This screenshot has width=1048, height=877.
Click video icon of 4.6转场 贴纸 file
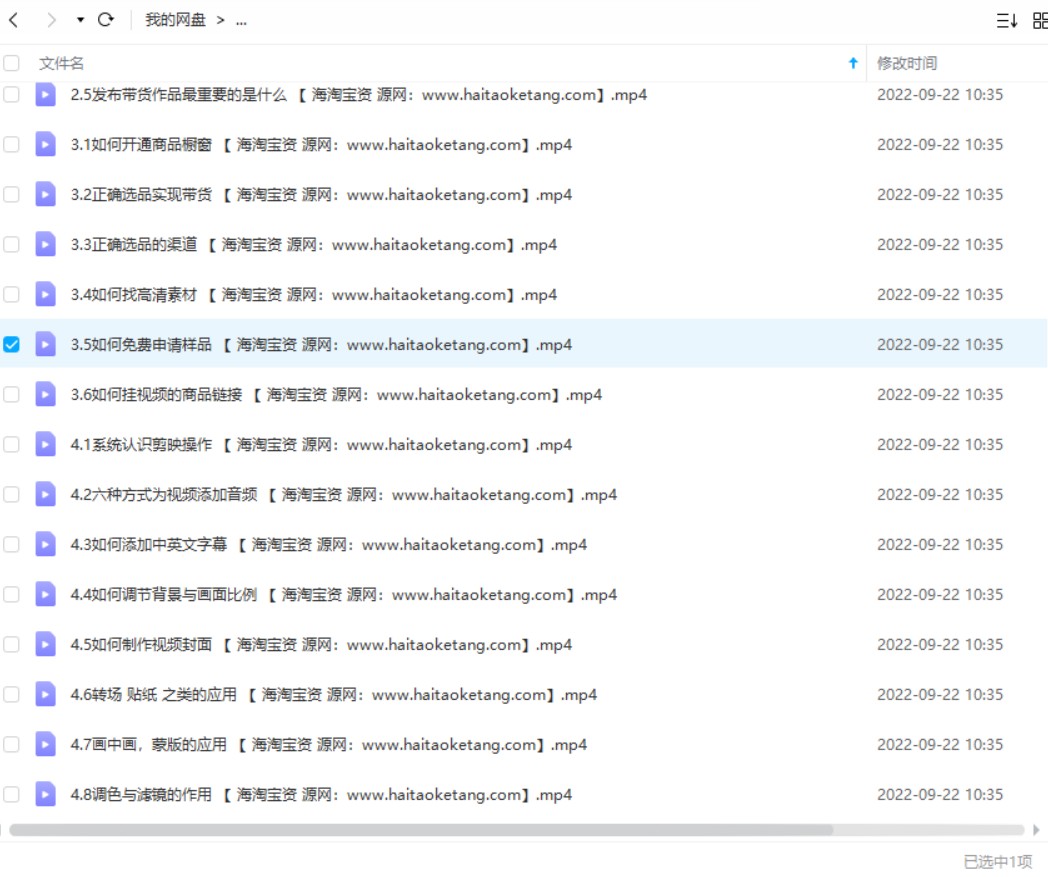(x=45, y=695)
